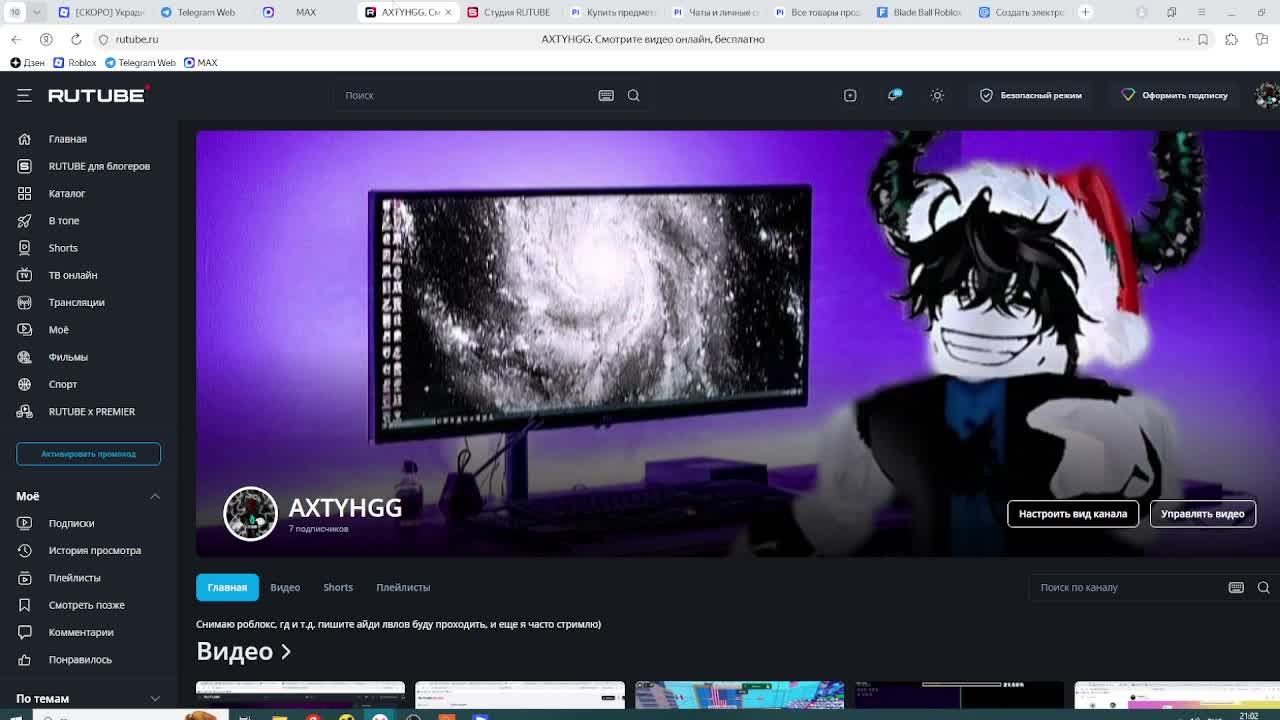Open notifications bell with badge
This screenshot has height=720, width=1280.
click(894, 95)
